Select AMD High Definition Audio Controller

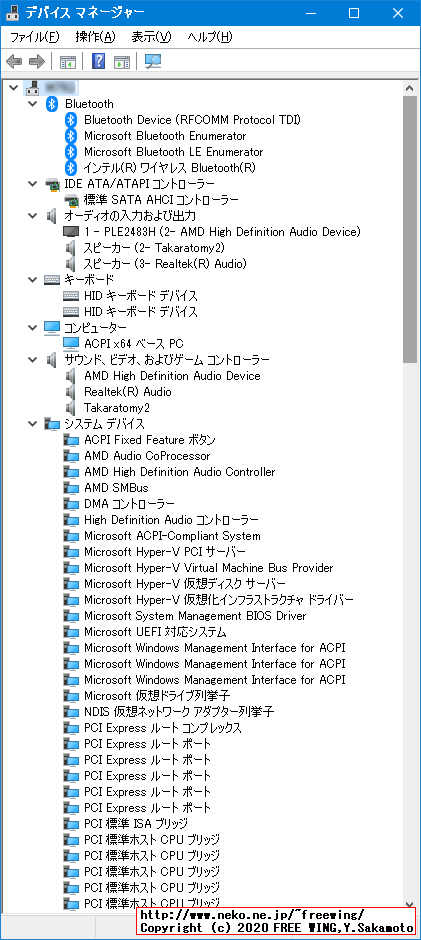click(x=180, y=472)
